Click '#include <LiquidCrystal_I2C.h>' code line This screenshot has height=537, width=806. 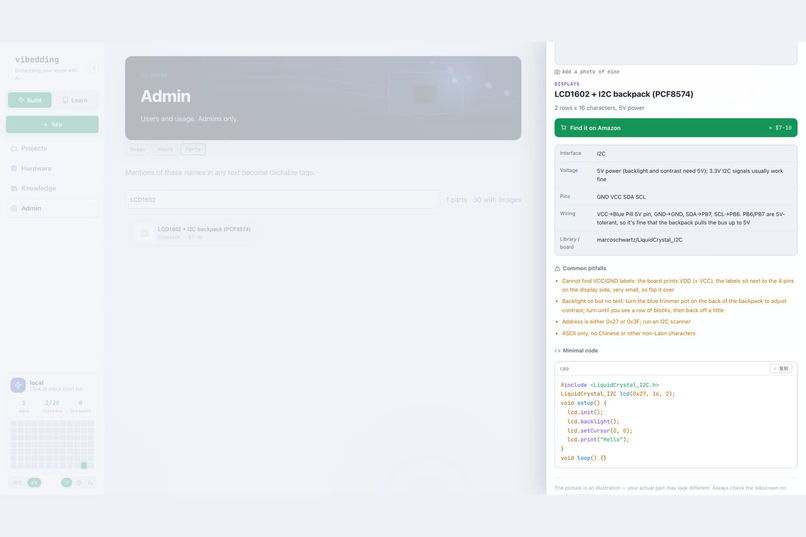pos(609,385)
